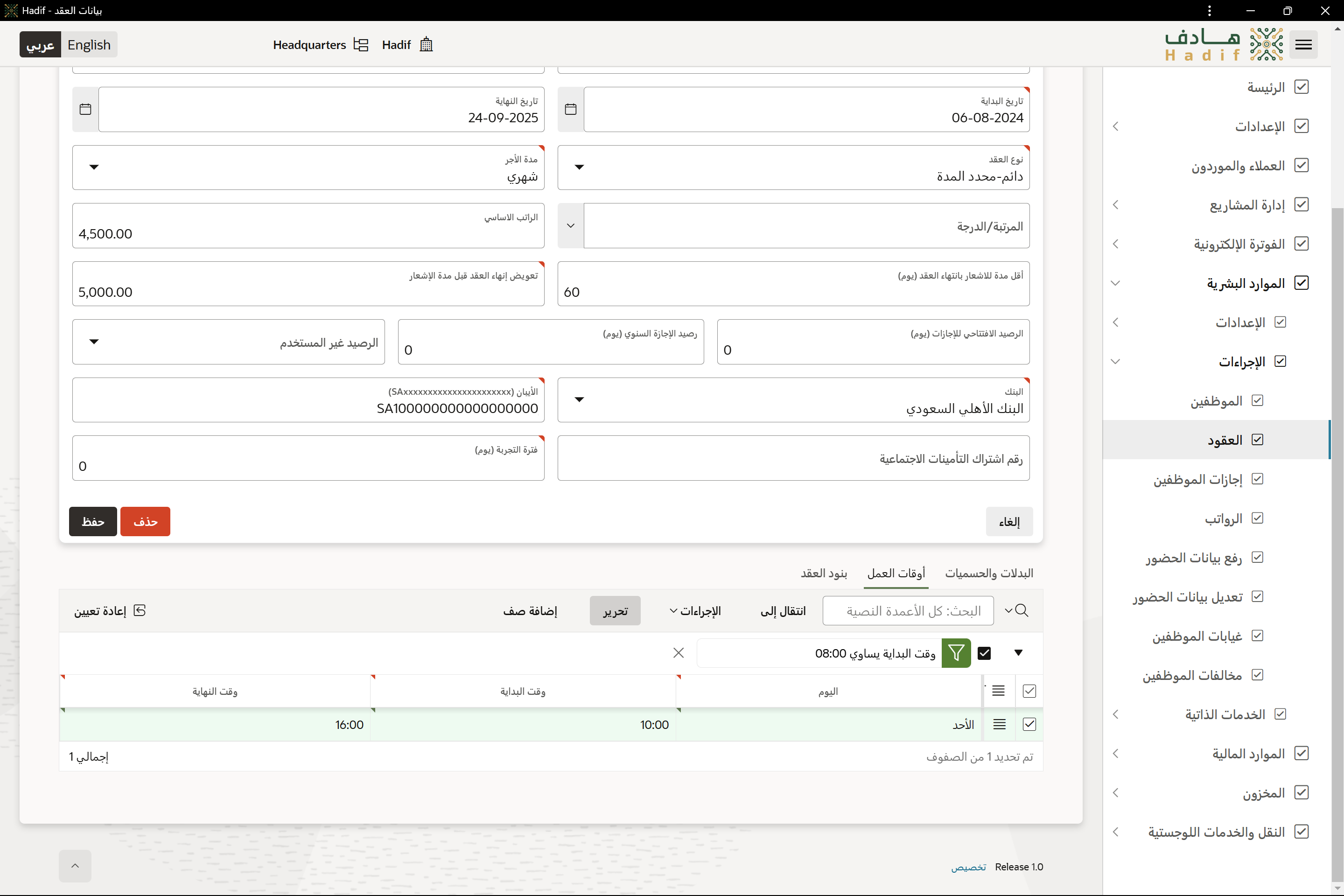Screen dimensions: 1344x896
Task: Click the إلغاء cancel button
Action: point(1009,521)
